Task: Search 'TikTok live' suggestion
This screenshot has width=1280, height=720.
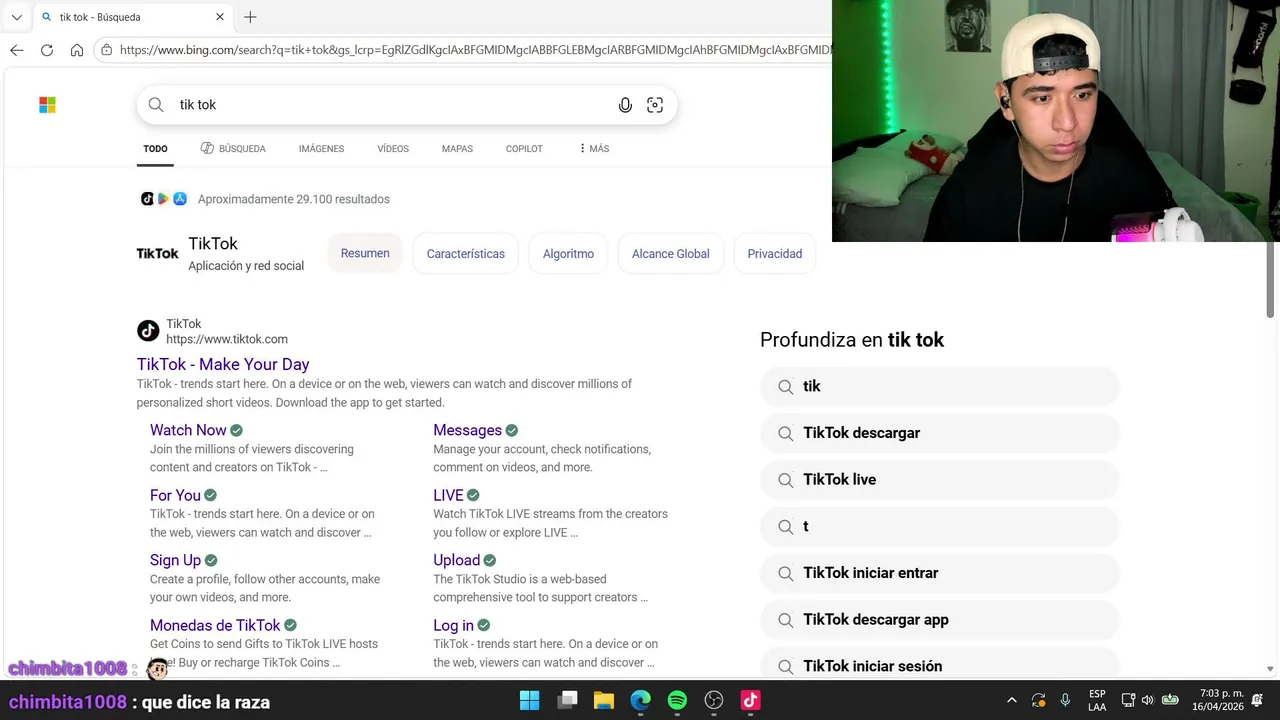Action: coord(940,480)
